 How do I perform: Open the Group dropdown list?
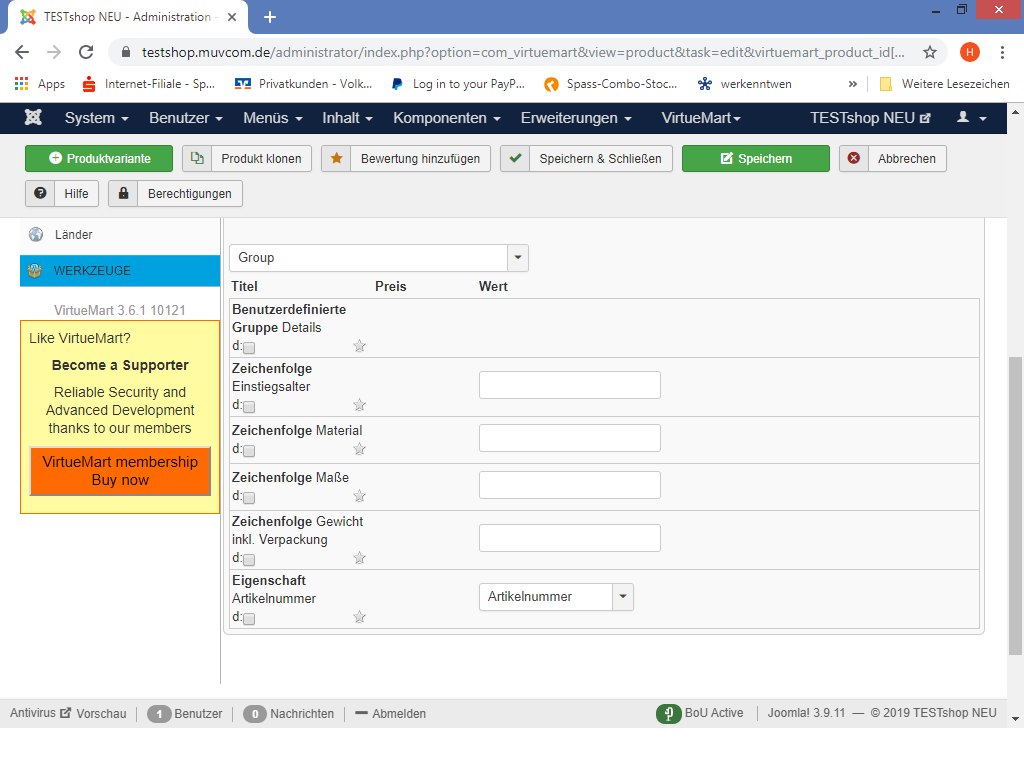(378, 258)
